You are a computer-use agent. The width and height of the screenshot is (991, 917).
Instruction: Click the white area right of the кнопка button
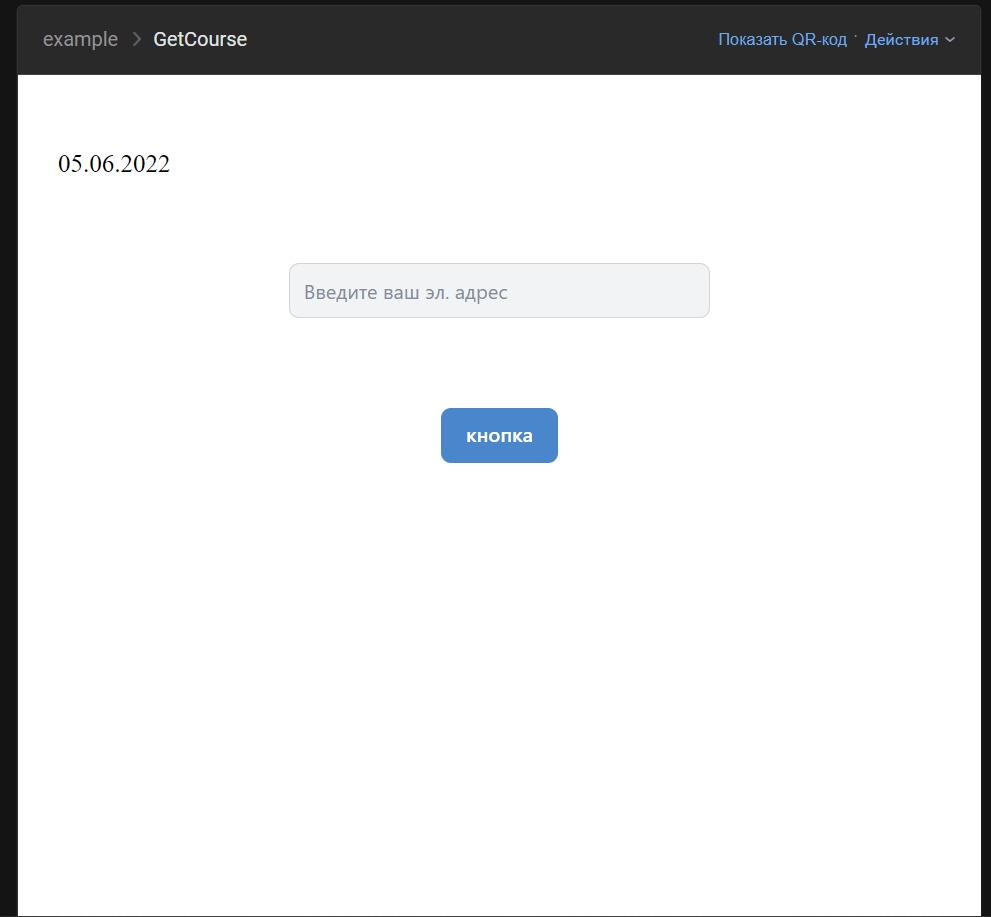(x=750, y=436)
